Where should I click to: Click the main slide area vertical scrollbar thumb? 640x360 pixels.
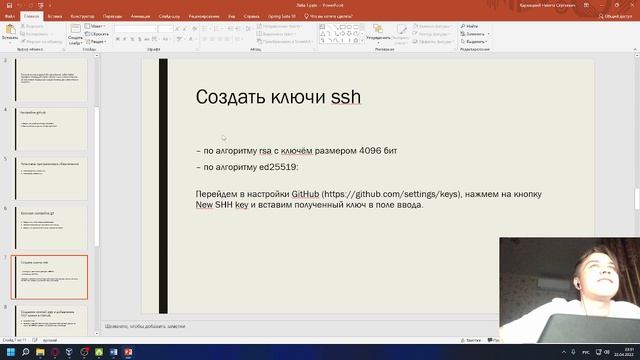637,199
